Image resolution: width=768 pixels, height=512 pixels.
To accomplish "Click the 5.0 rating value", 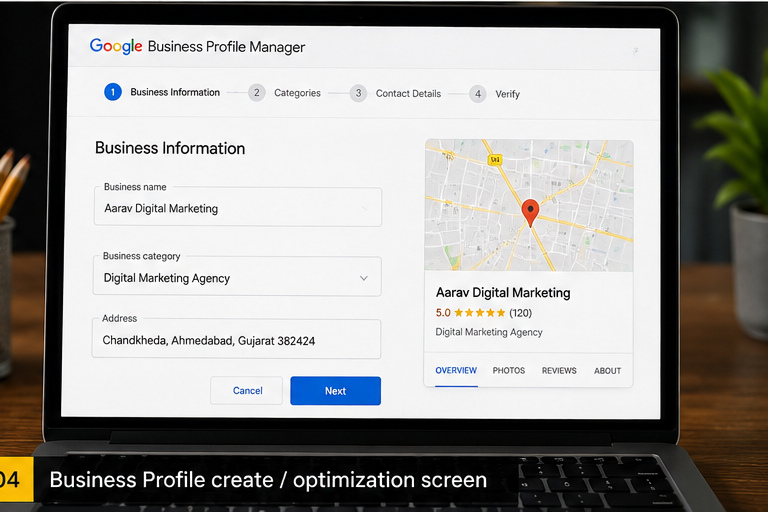I will tap(443, 313).
